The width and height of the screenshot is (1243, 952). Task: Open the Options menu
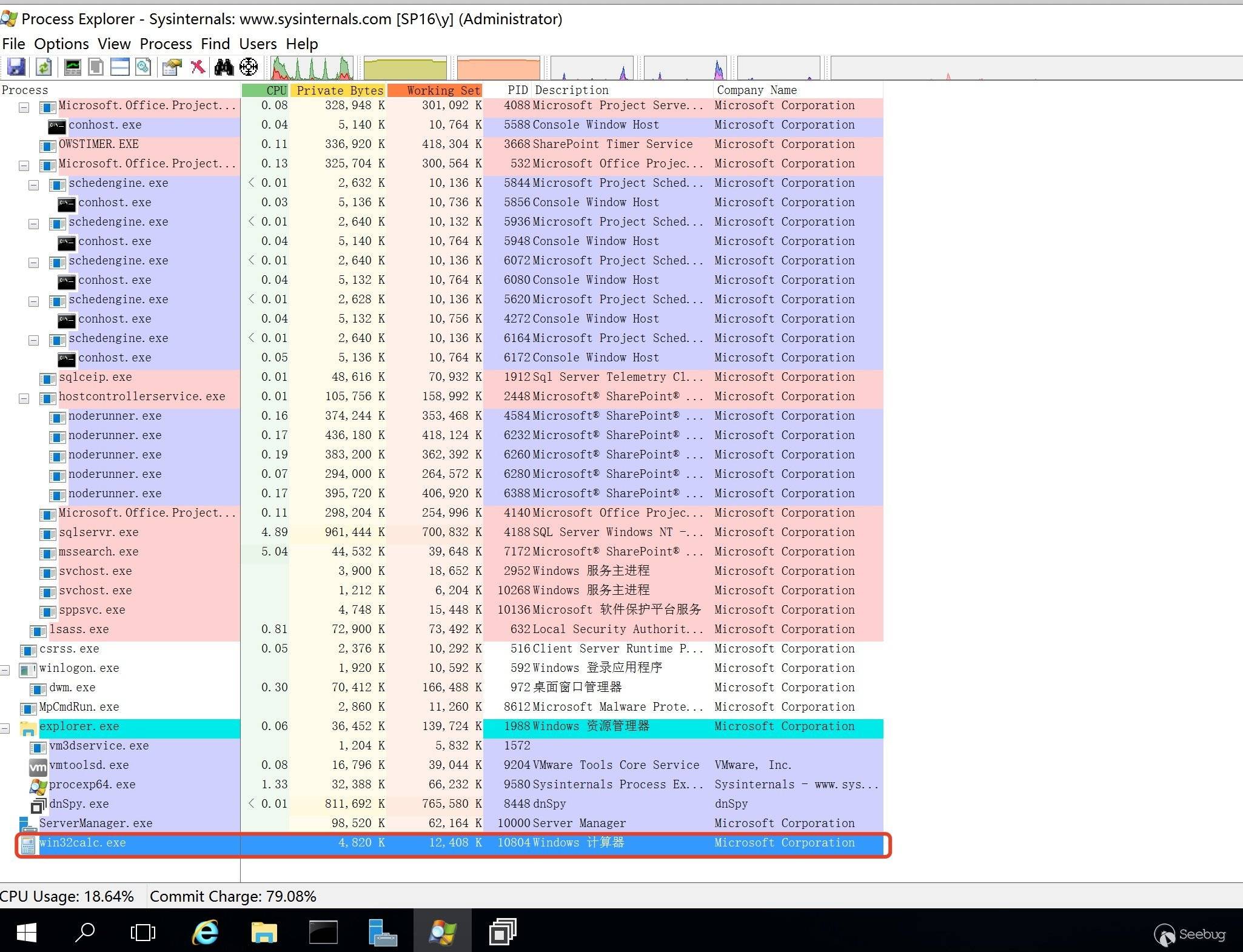(61, 44)
